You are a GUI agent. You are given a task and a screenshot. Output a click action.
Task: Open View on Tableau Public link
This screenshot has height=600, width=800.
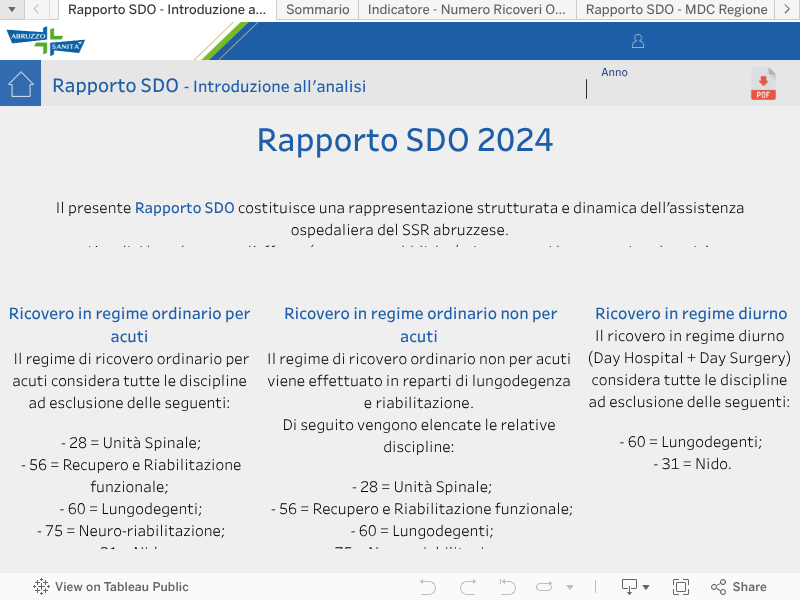click(x=111, y=587)
